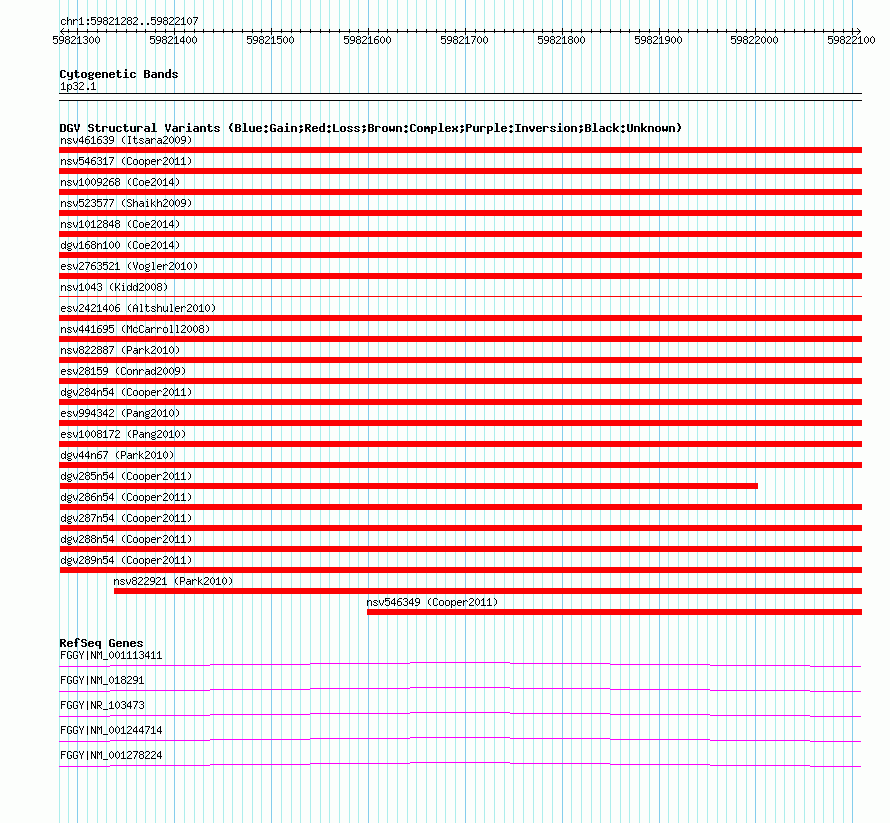The height and width of the screenshot is (823, 890).
Task: Click the magenta line for FGGY|NM_001113411
Action: [x=460, y=664]
